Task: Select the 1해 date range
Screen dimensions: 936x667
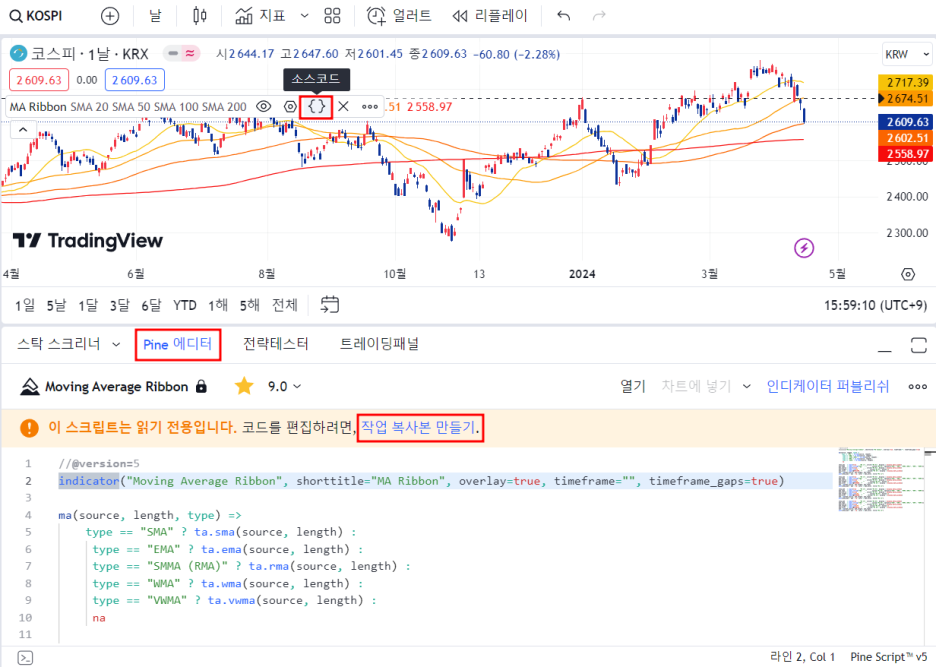Action: [218, 306]
